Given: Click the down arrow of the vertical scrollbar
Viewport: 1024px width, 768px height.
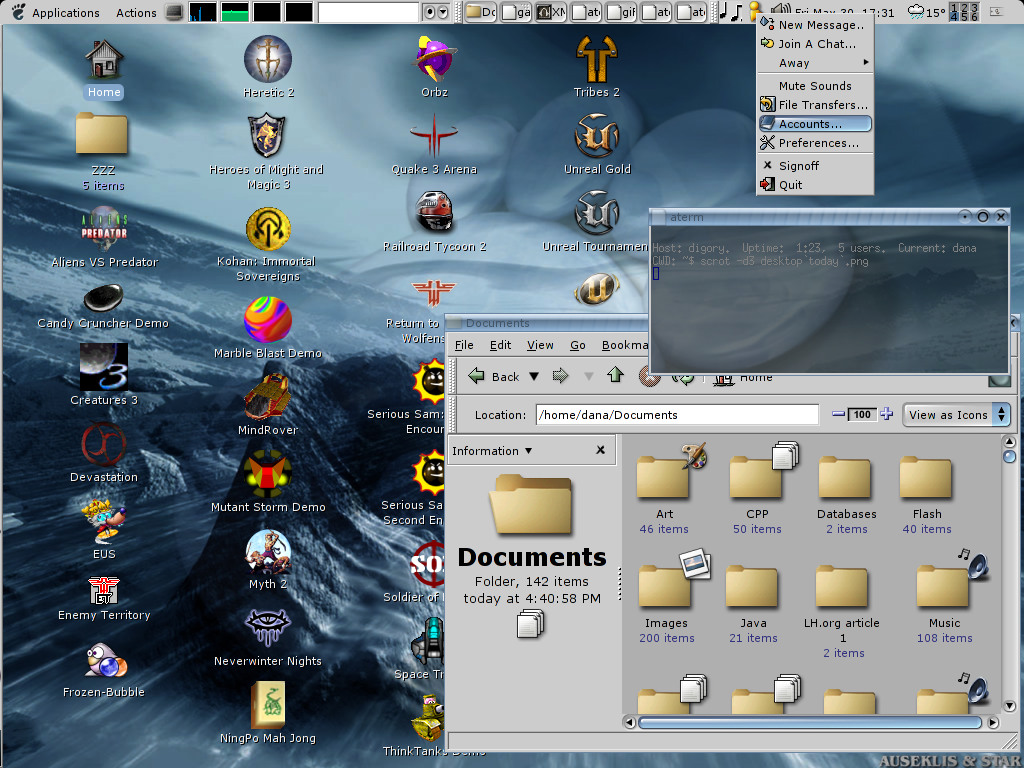Looking at the screenshot, I should click(1009, 706).
